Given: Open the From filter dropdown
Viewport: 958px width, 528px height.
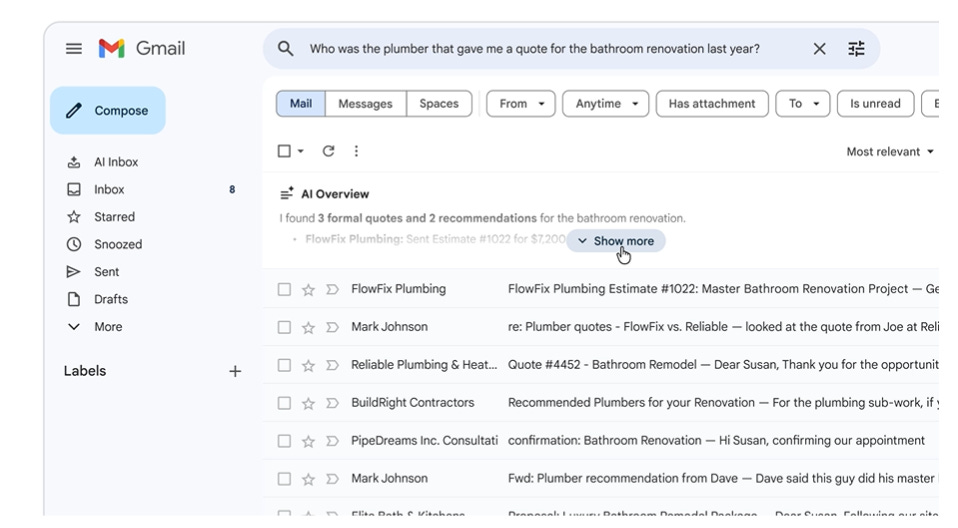Looking at the screenshot, I should (521, 103).
